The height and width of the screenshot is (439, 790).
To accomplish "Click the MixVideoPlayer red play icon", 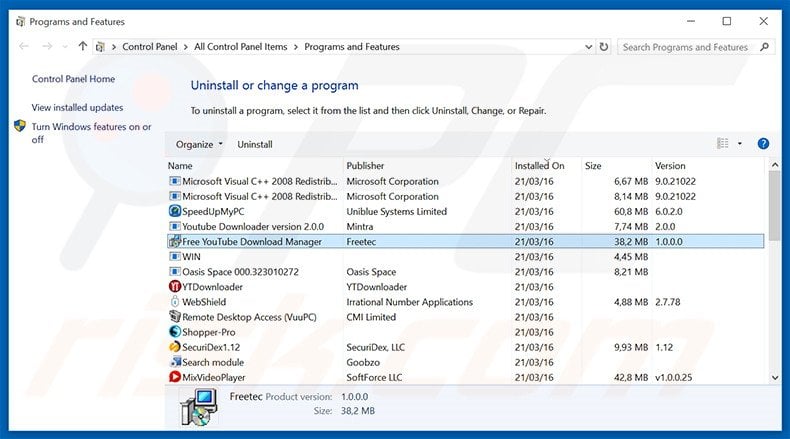I will click(x=174, y=377).
